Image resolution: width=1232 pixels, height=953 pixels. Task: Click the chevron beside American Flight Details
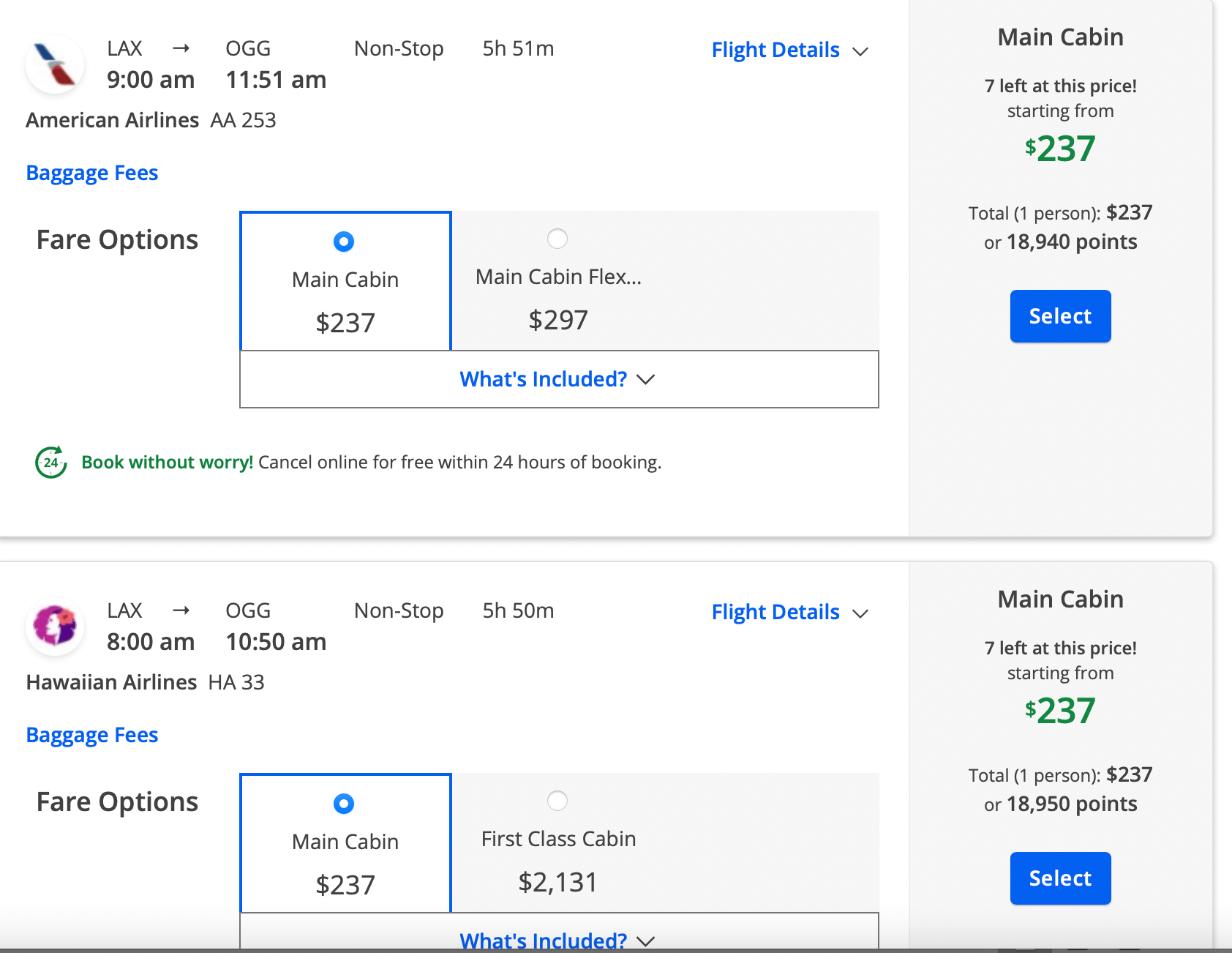pyautogui.click(x=861, y=51)
